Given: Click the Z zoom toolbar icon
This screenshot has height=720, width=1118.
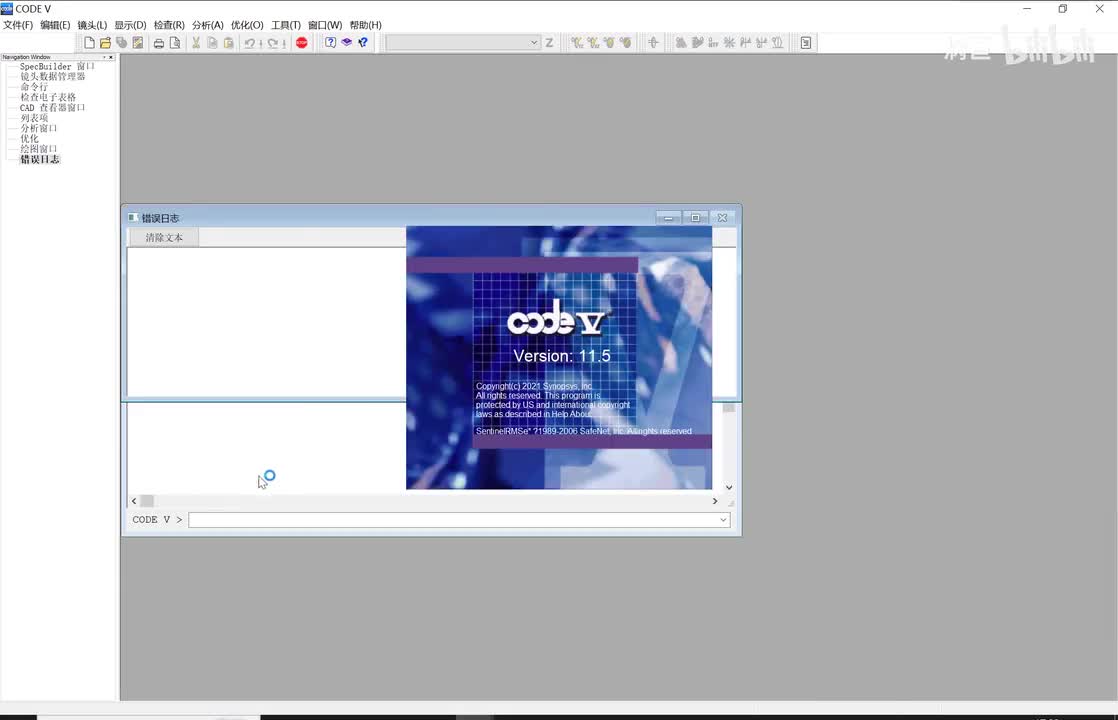Looking at the screenshot, I should (x=549, y=43).
